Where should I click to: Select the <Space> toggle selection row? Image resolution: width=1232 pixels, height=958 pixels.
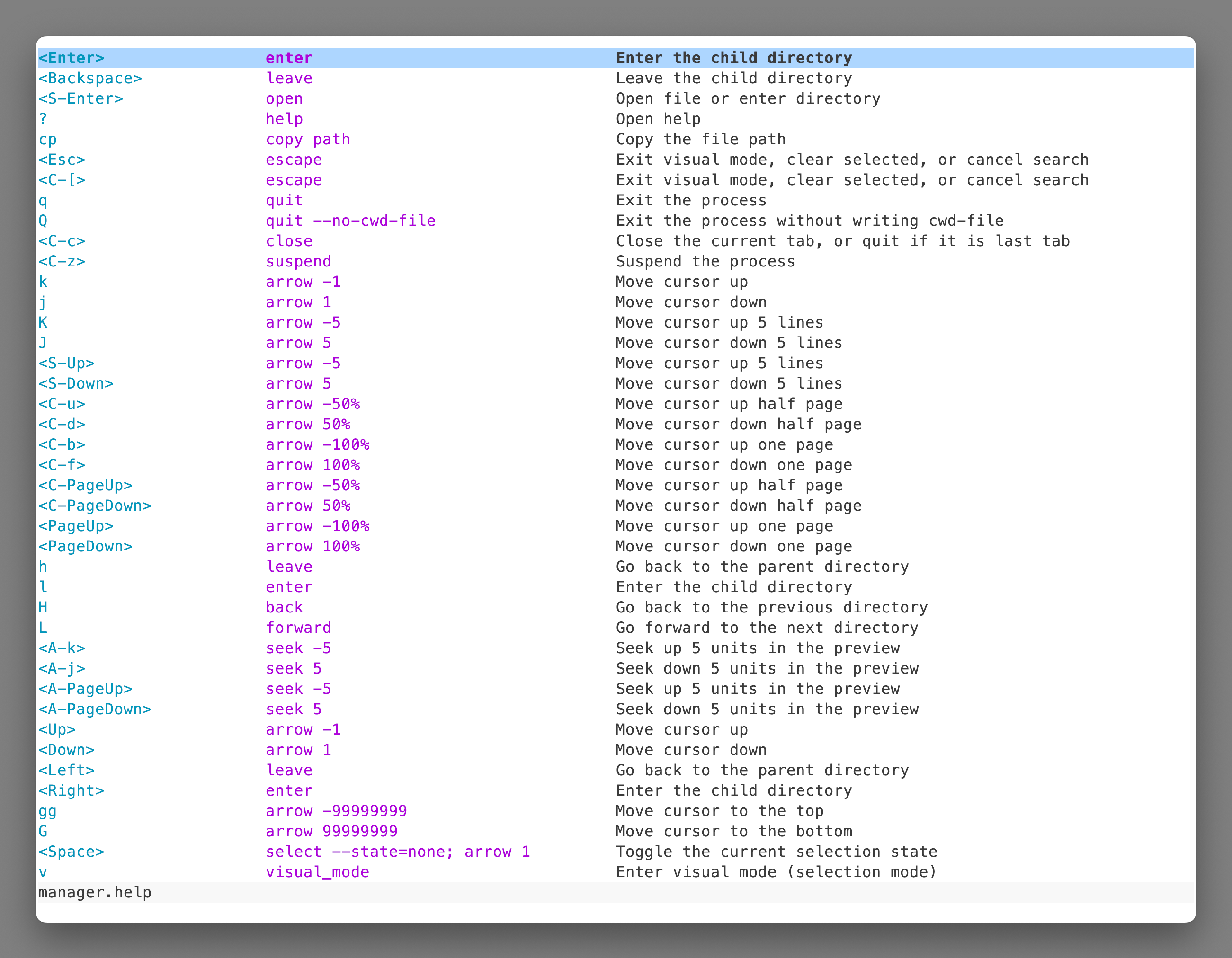71,852
